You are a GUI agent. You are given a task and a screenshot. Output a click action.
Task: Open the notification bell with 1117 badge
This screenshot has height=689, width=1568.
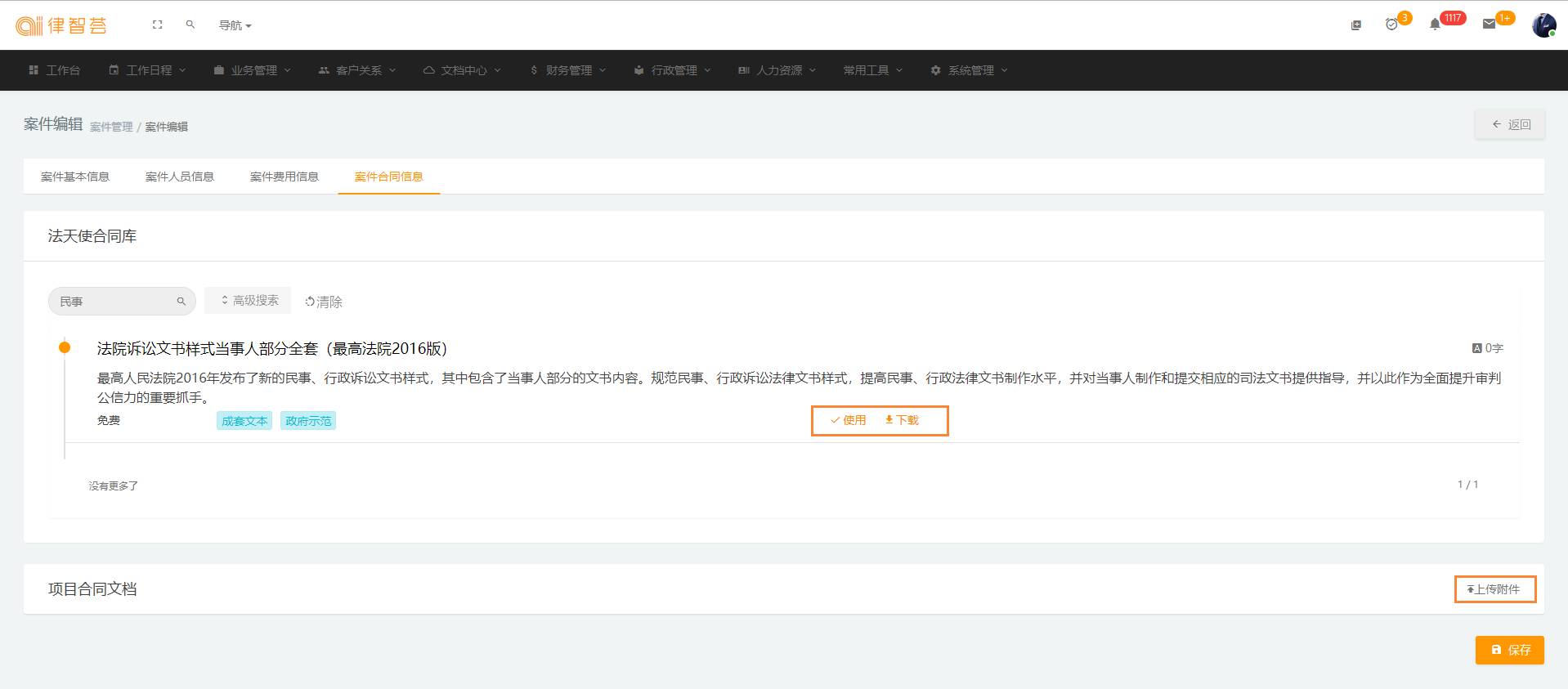pos(1435,25)
